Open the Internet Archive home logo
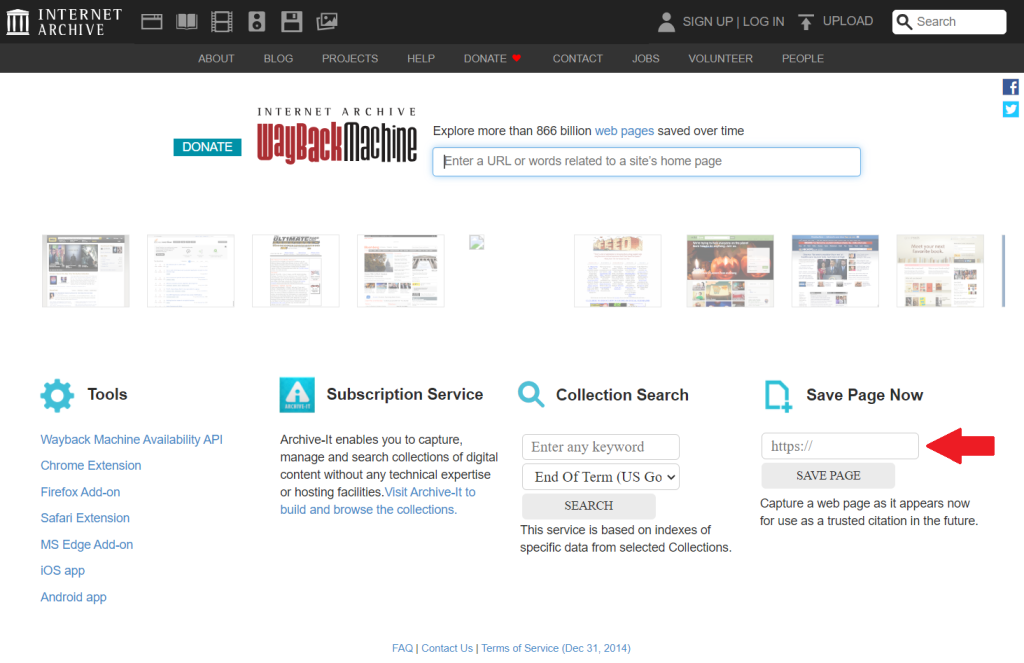 pos(64,22)
